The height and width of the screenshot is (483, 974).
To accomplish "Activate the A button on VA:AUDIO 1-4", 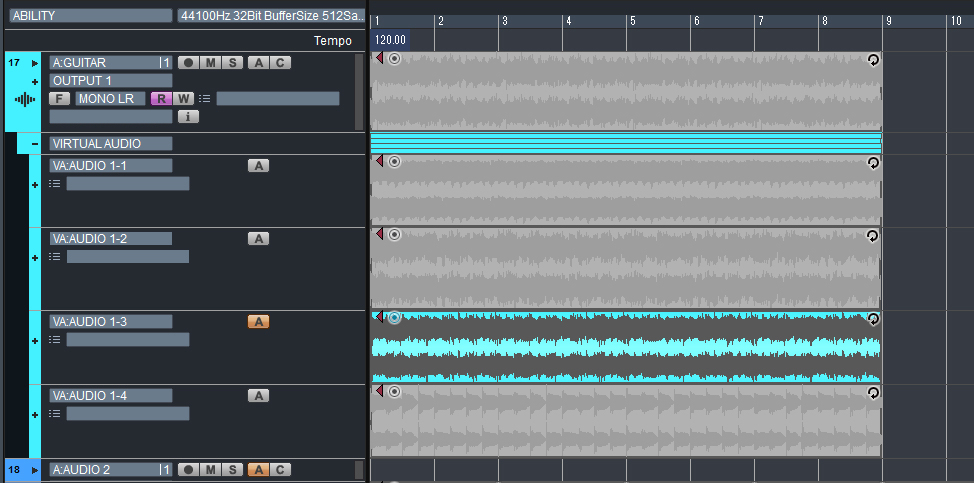I will (x=258, y=395).
